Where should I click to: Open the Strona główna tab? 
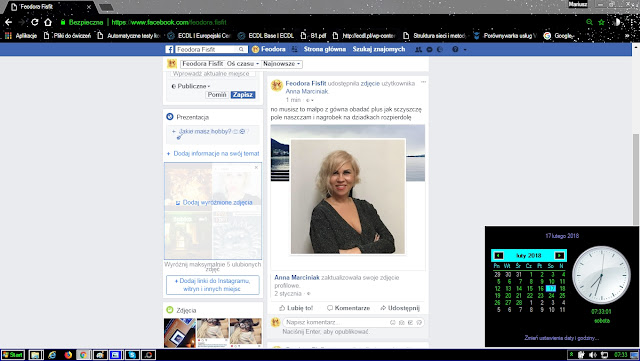tap(324, 49)
